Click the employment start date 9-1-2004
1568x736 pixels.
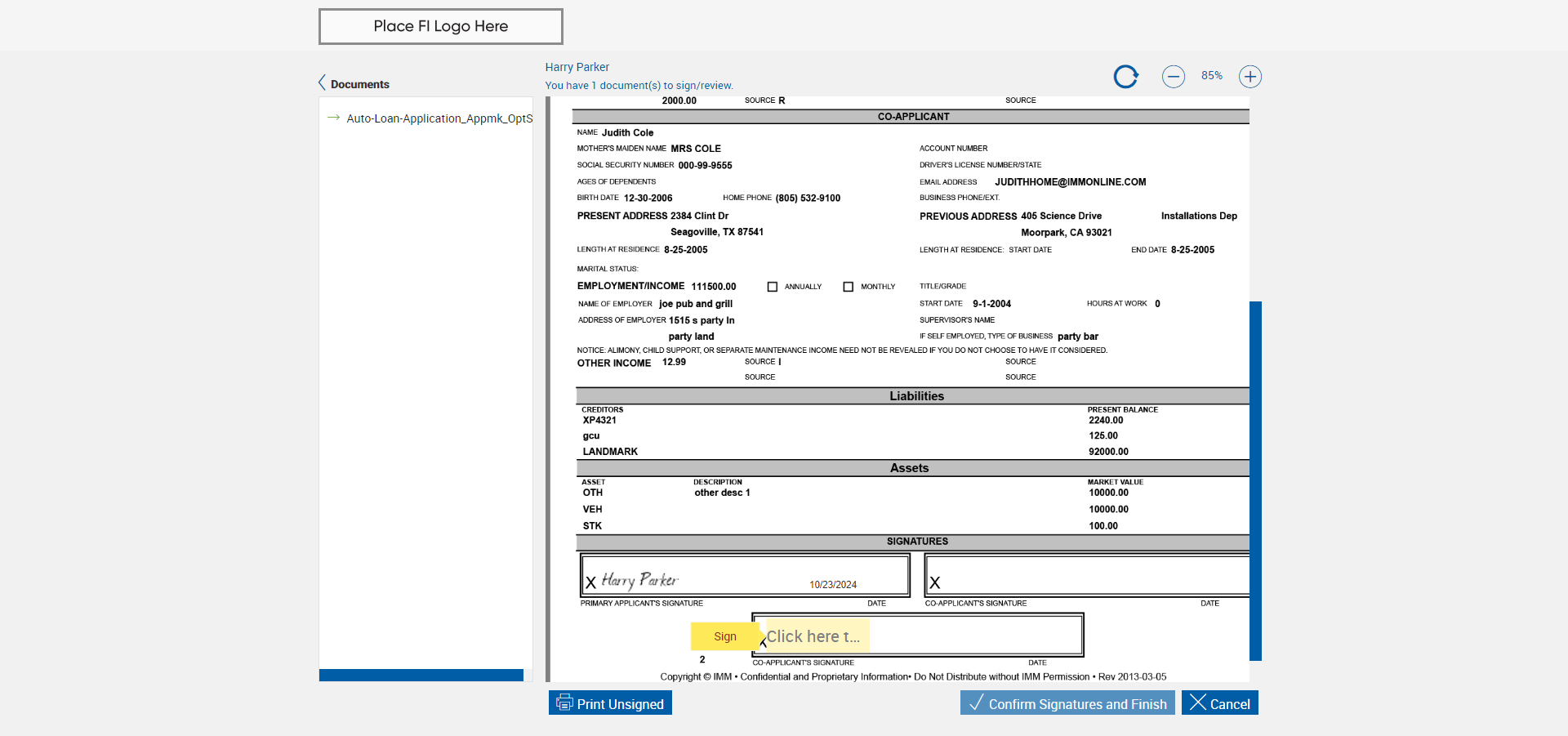(991, 304)
